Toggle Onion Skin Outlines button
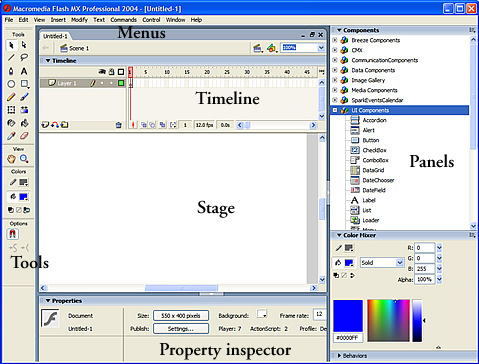479x364 pixels. pyautogui.click(x=152, y=125)
